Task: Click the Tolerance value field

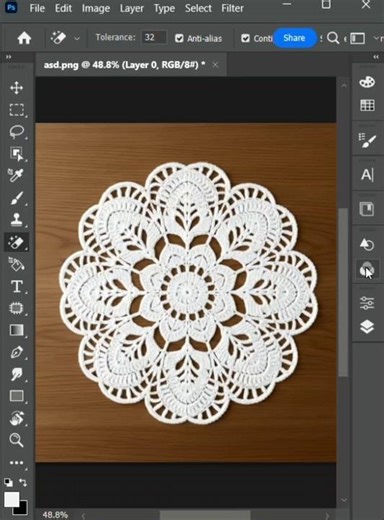Action: 154,37
